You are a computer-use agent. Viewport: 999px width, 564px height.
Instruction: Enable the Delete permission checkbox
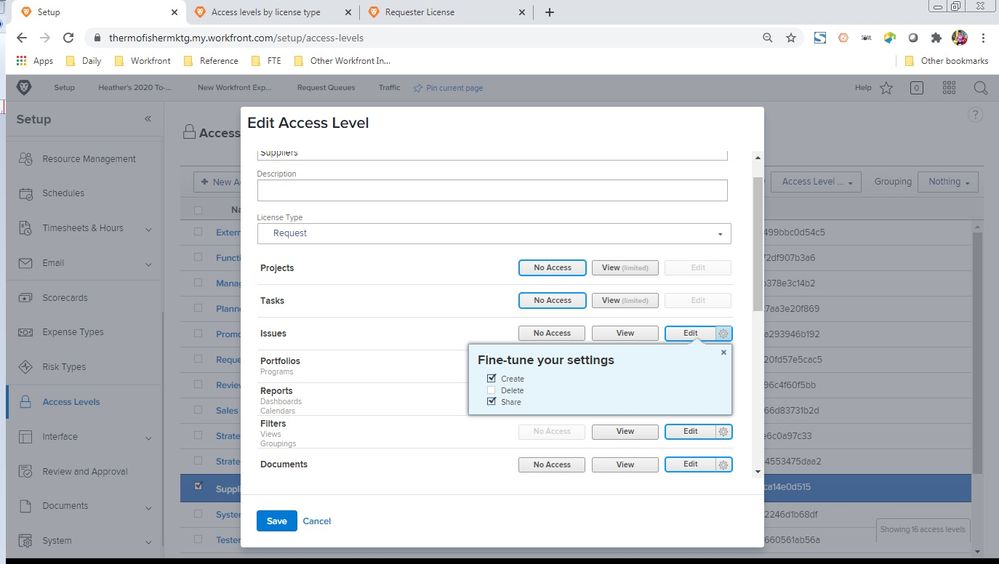point(491,390)
